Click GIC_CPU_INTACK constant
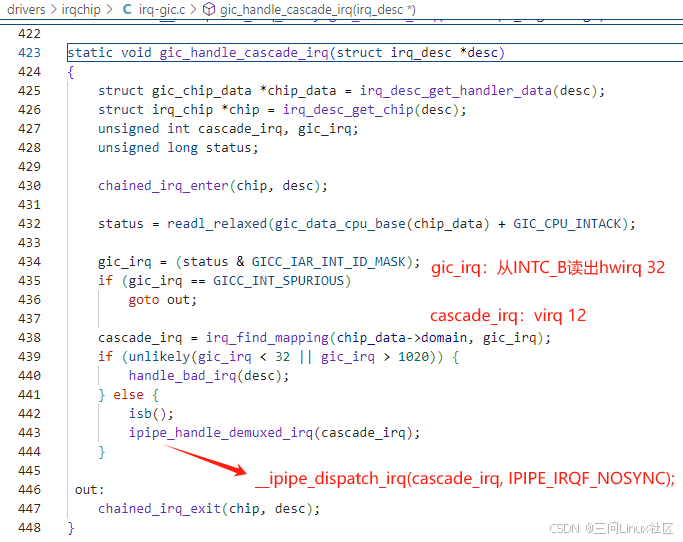The width and height of the screenshot is (683, 542). coord(567,224)
